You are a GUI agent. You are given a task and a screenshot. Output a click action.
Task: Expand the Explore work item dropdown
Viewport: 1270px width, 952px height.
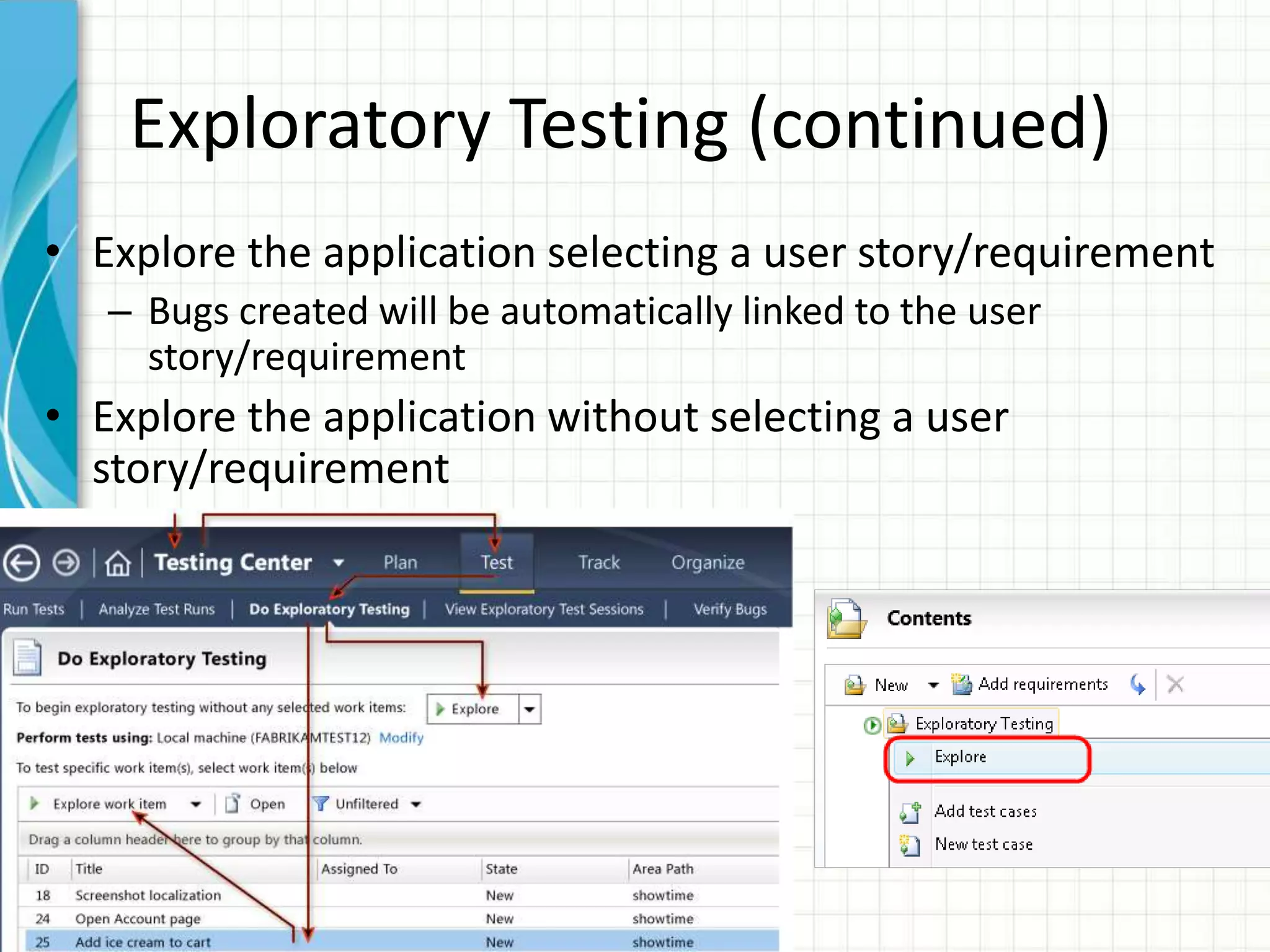(196, 804)
